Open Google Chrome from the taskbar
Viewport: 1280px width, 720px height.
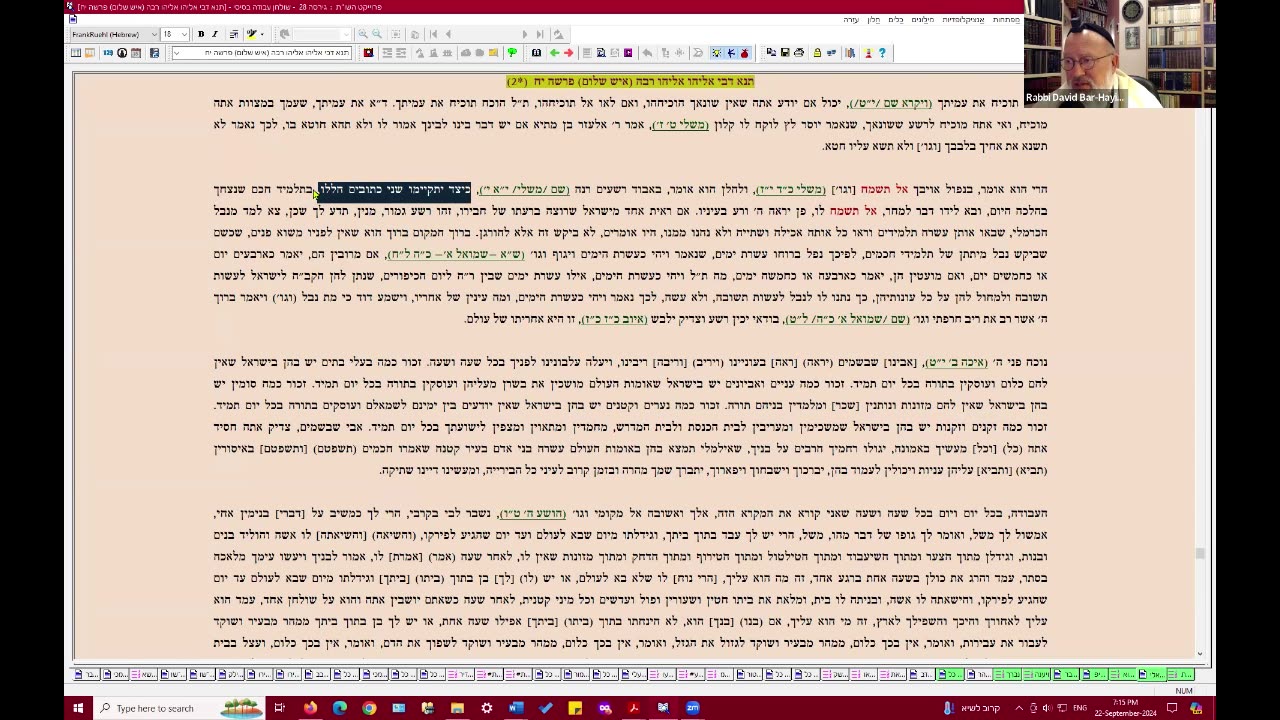[x=369, y=708]
